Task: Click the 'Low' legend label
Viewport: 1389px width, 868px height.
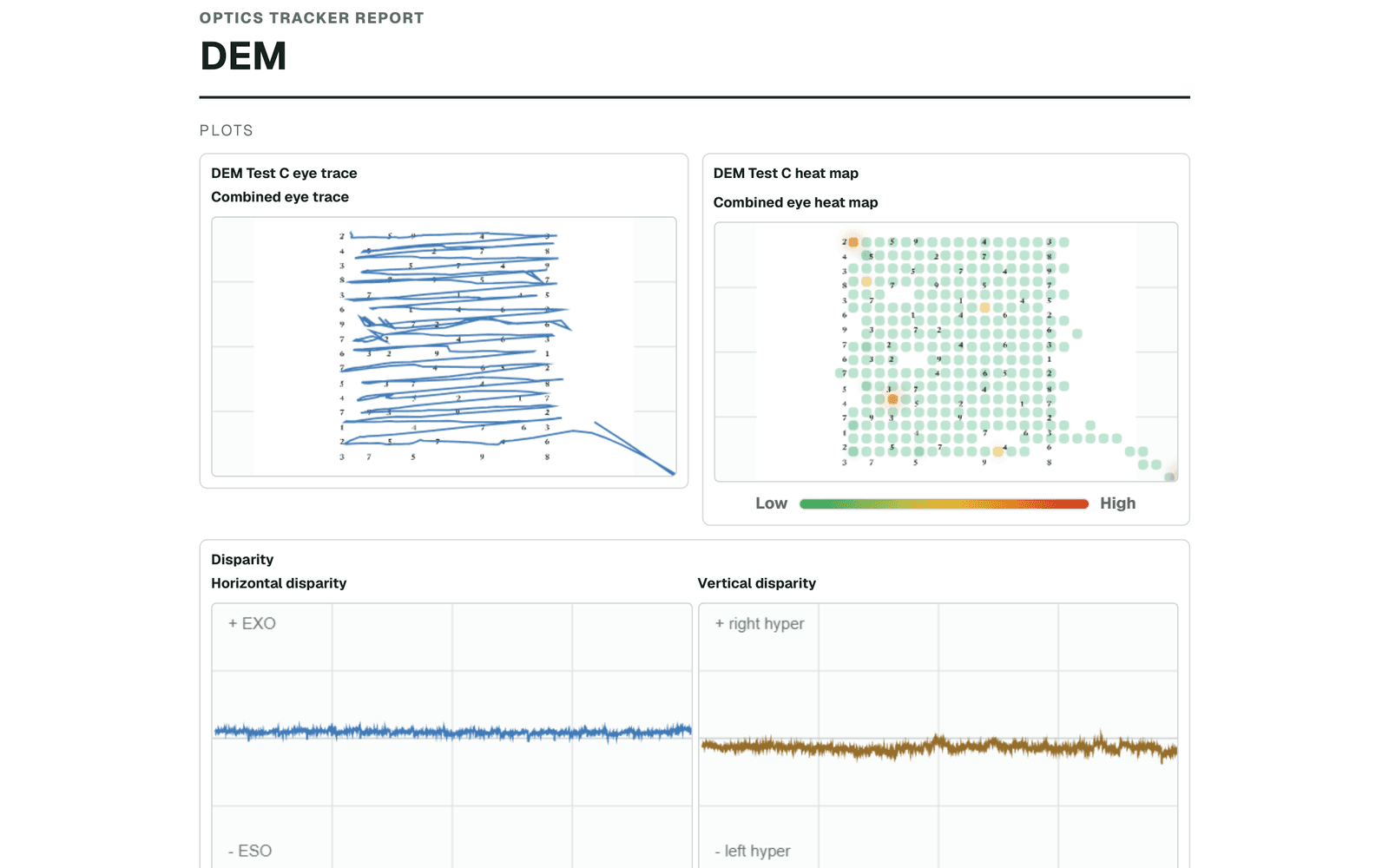Action: pyautogui.click(x=771, y=503)
